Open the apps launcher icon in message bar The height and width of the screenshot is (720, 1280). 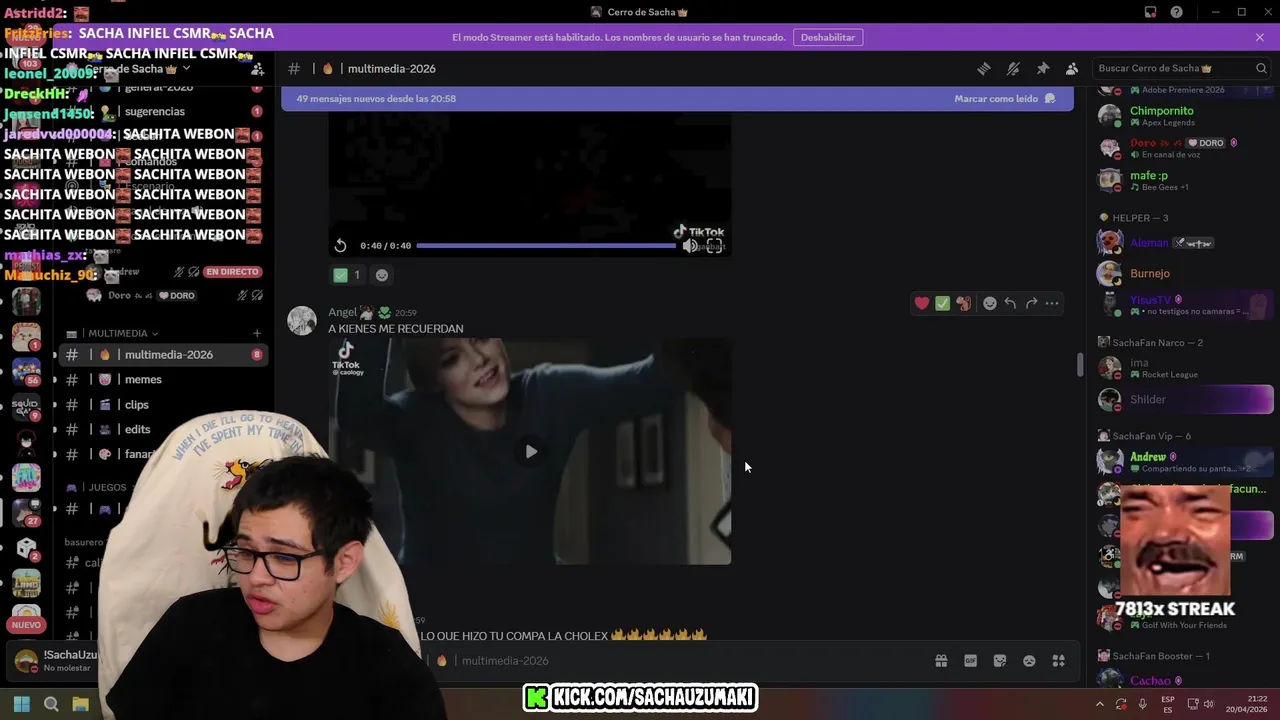(x=1059, y=661)
